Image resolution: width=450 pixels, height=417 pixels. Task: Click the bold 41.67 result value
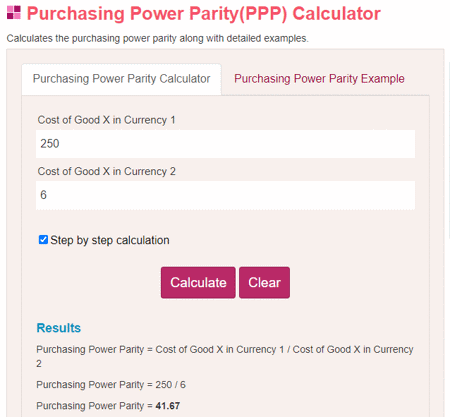(x=168, y=406)
